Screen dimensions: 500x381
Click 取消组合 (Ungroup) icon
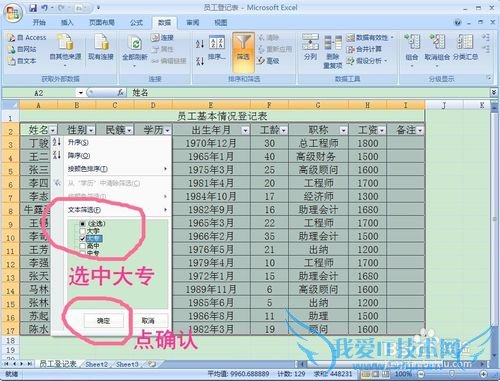click(437, 49)
